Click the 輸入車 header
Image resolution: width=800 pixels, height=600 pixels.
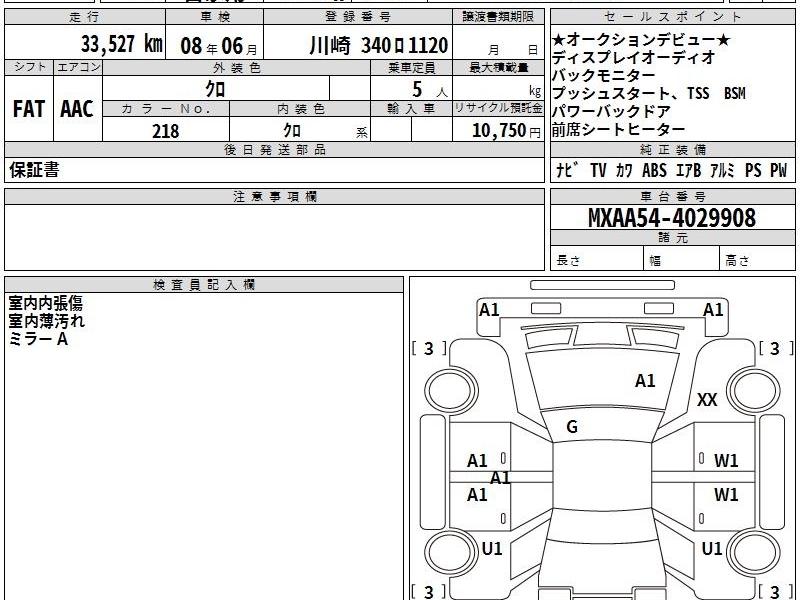(411, 109)
